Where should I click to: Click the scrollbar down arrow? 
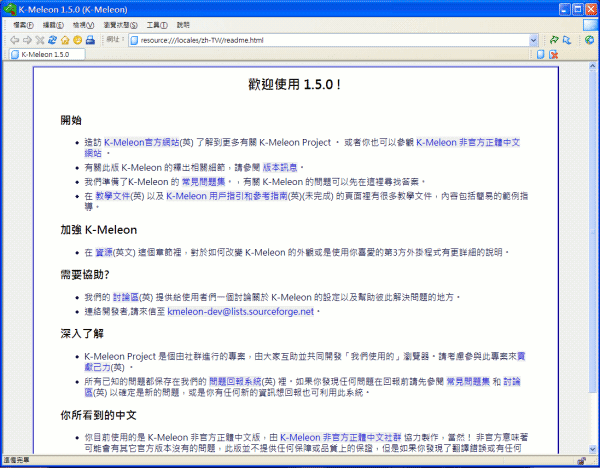592,449
